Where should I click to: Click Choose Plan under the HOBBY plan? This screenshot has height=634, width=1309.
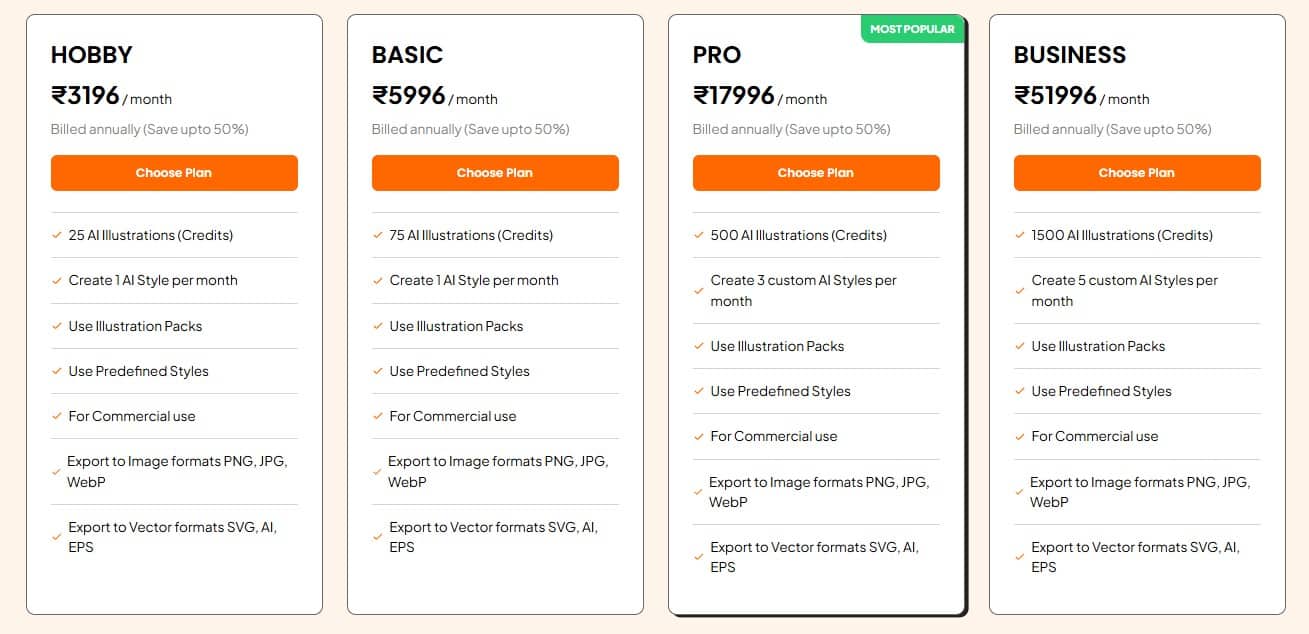(x=174, y=173)
